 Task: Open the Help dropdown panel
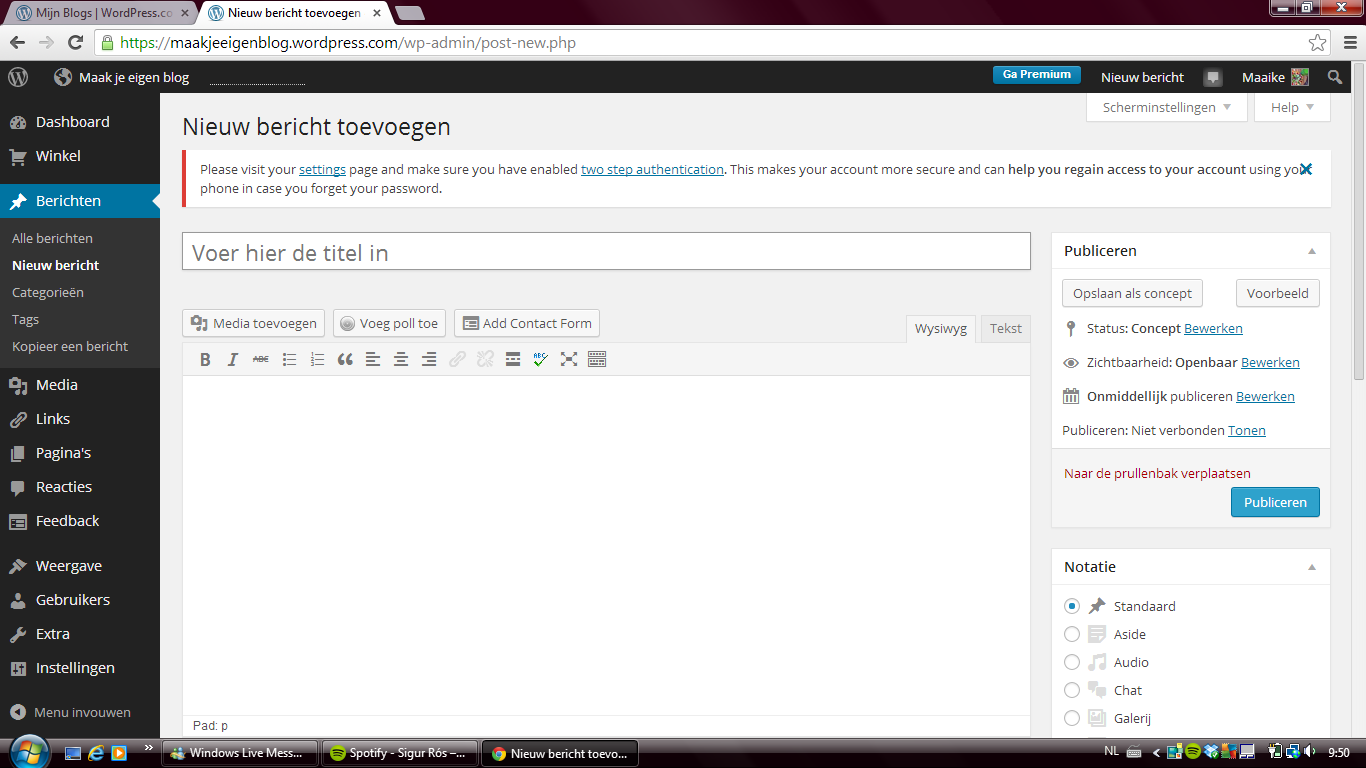tap(1292, 107)
